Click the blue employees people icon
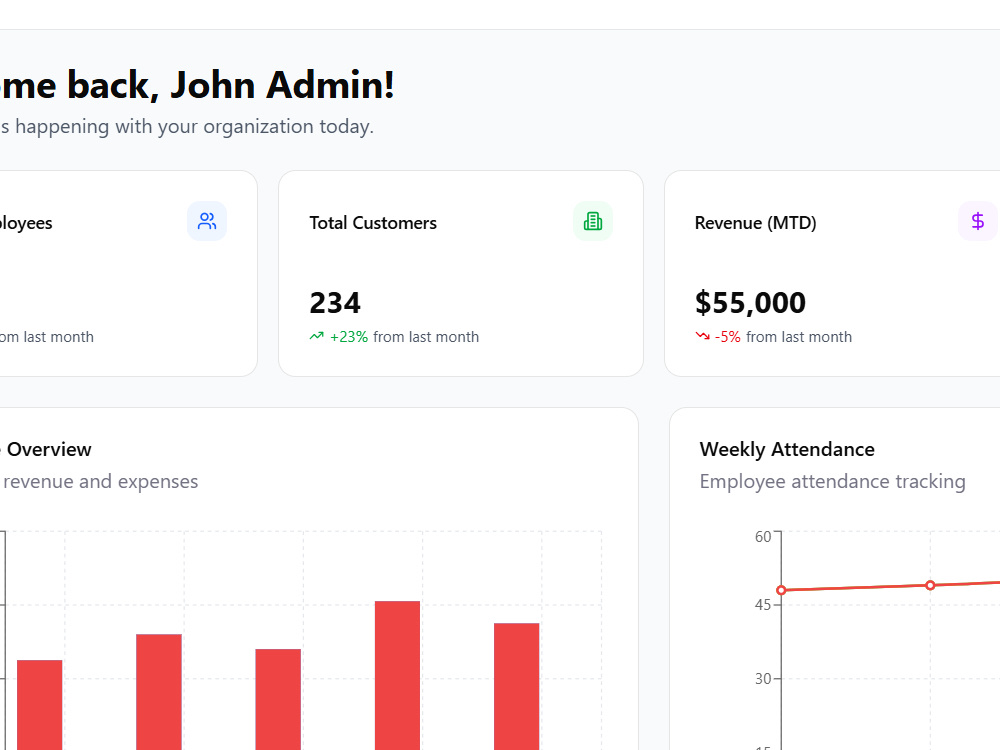This screenshot has width=1000, height=750. (207, 221)
